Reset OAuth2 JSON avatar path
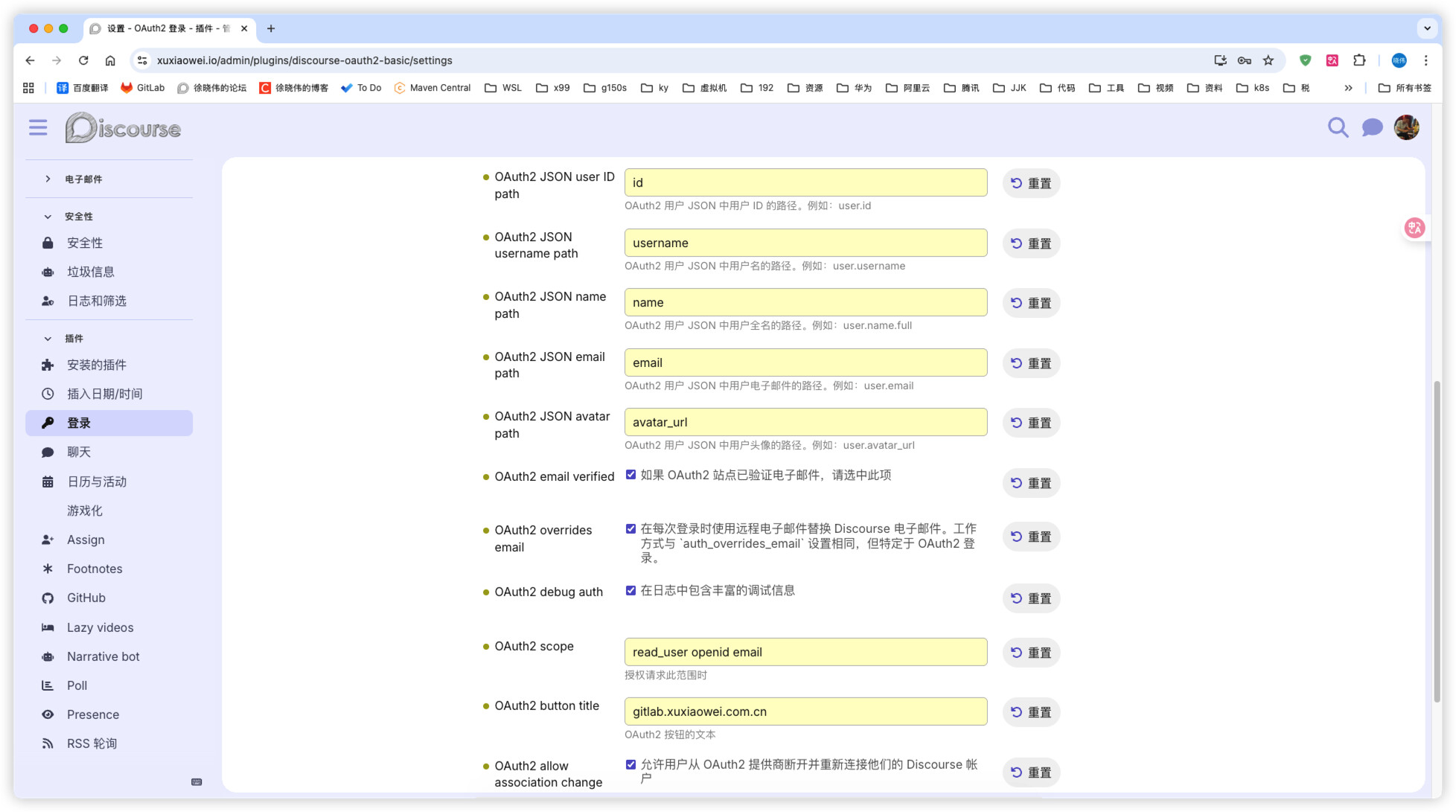The height and width of the screenshot is (812, 1456). (x=1031, y=423)
